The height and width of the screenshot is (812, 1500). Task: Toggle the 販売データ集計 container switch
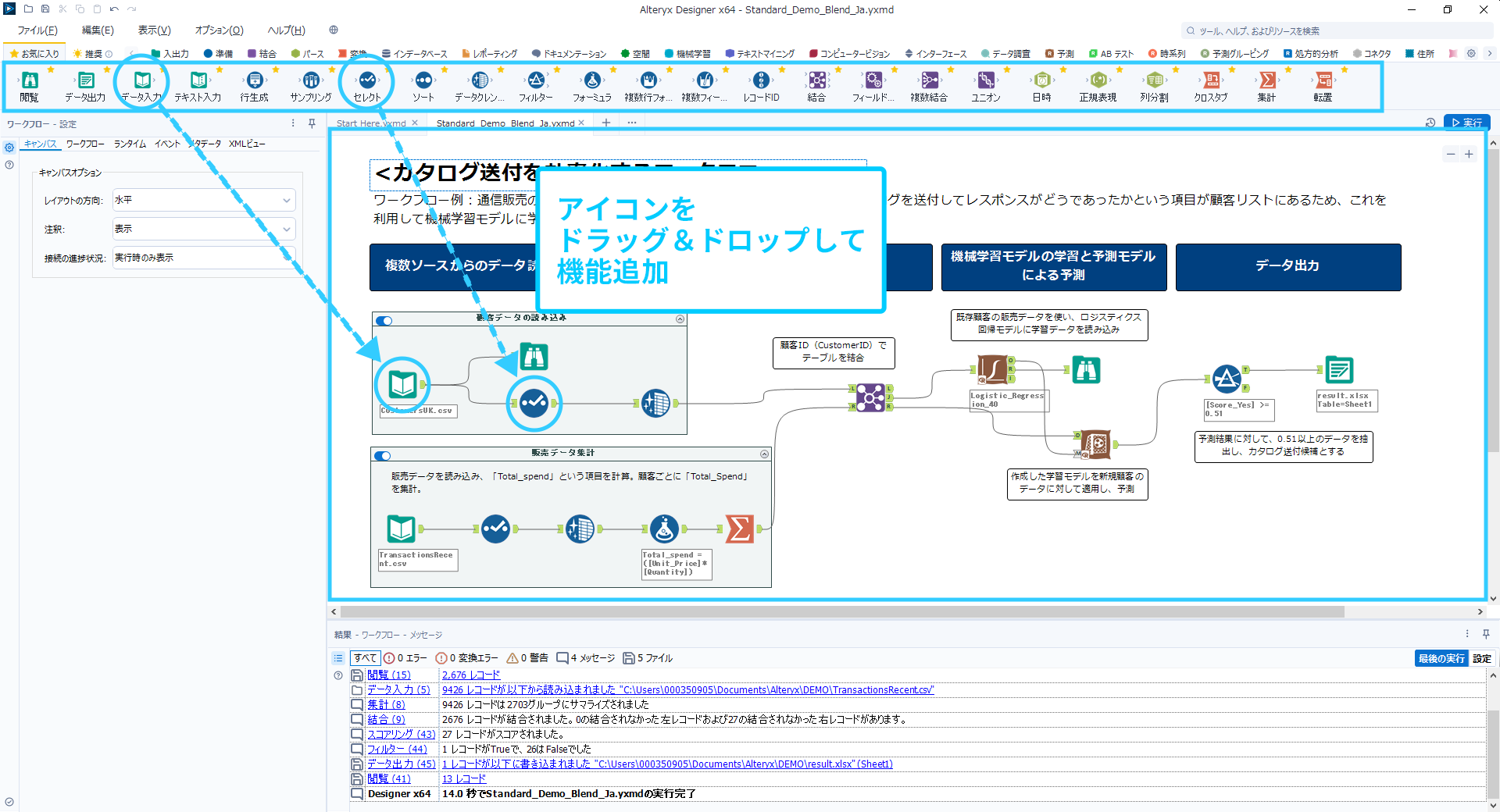pyautogui.click(x=382, y=455)
